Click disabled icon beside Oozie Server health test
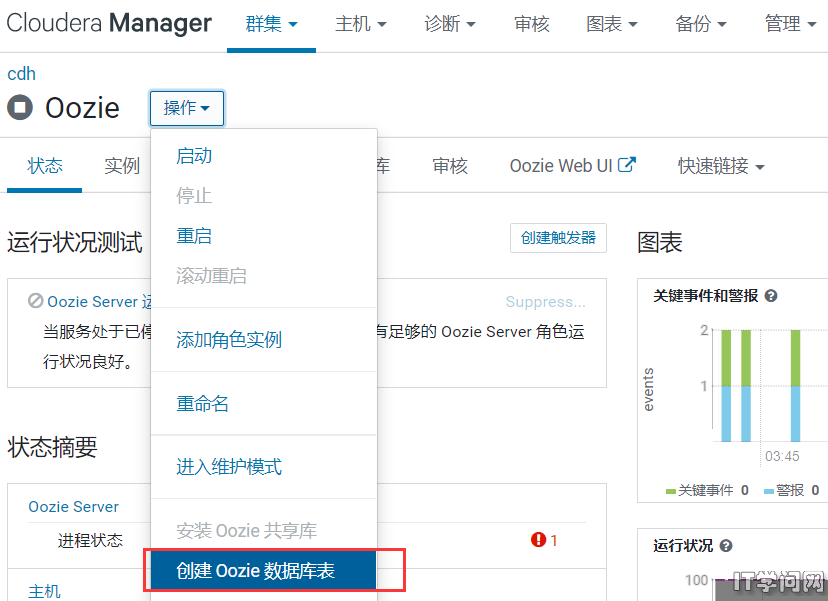The width and height of the screenshot is (828, 601). tap(35, 301)
